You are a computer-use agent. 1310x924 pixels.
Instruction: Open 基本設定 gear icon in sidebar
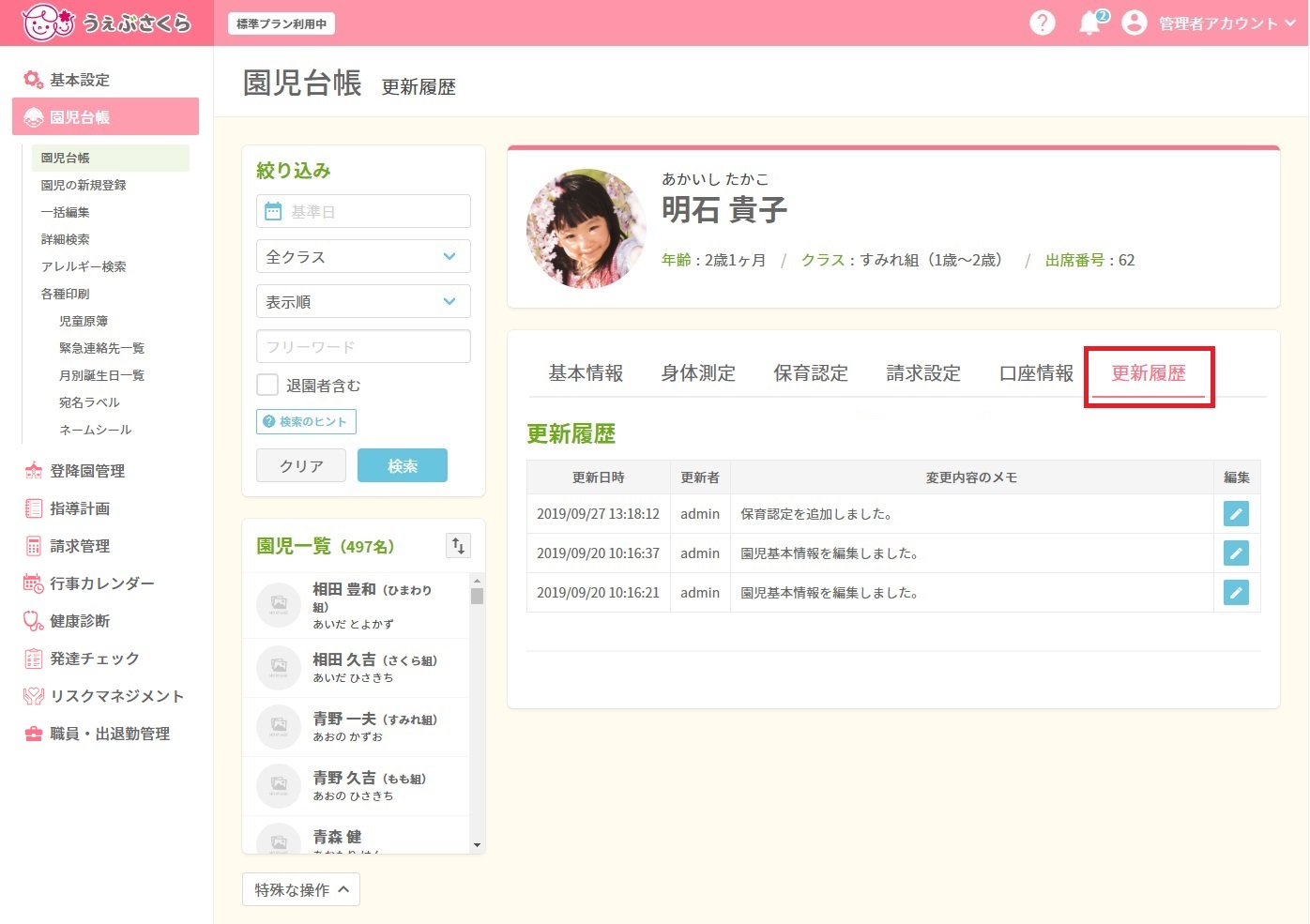pyautogui.click(x=34, y=80)
